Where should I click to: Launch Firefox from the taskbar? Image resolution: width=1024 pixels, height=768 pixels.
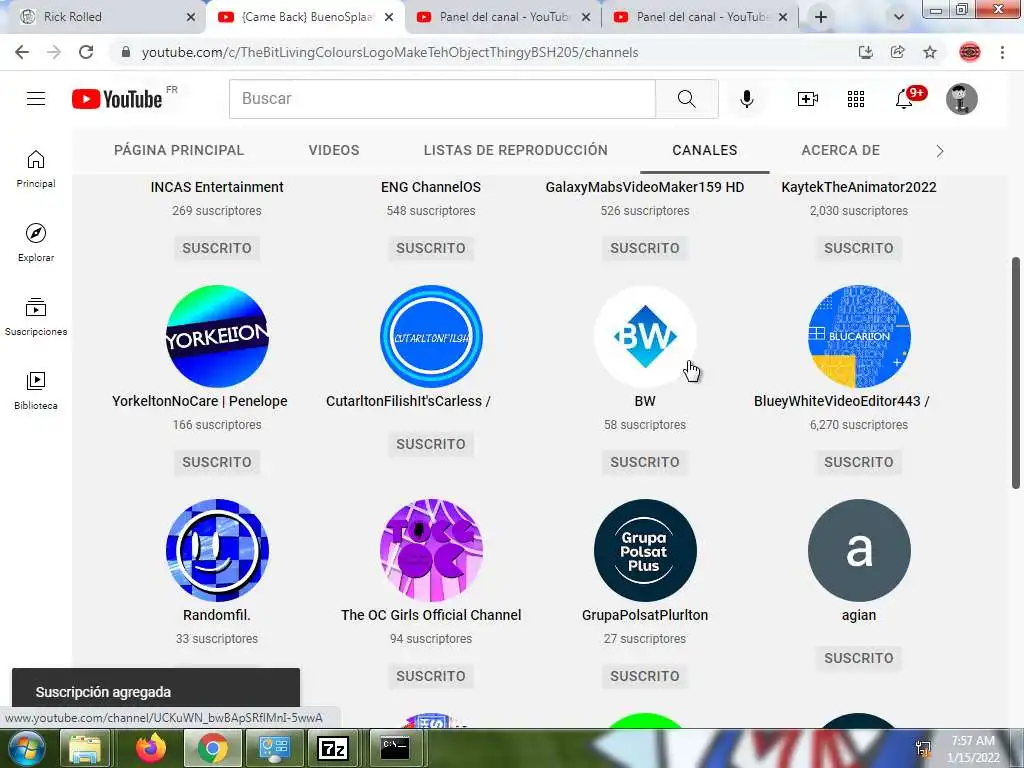[x=151, y=748]
